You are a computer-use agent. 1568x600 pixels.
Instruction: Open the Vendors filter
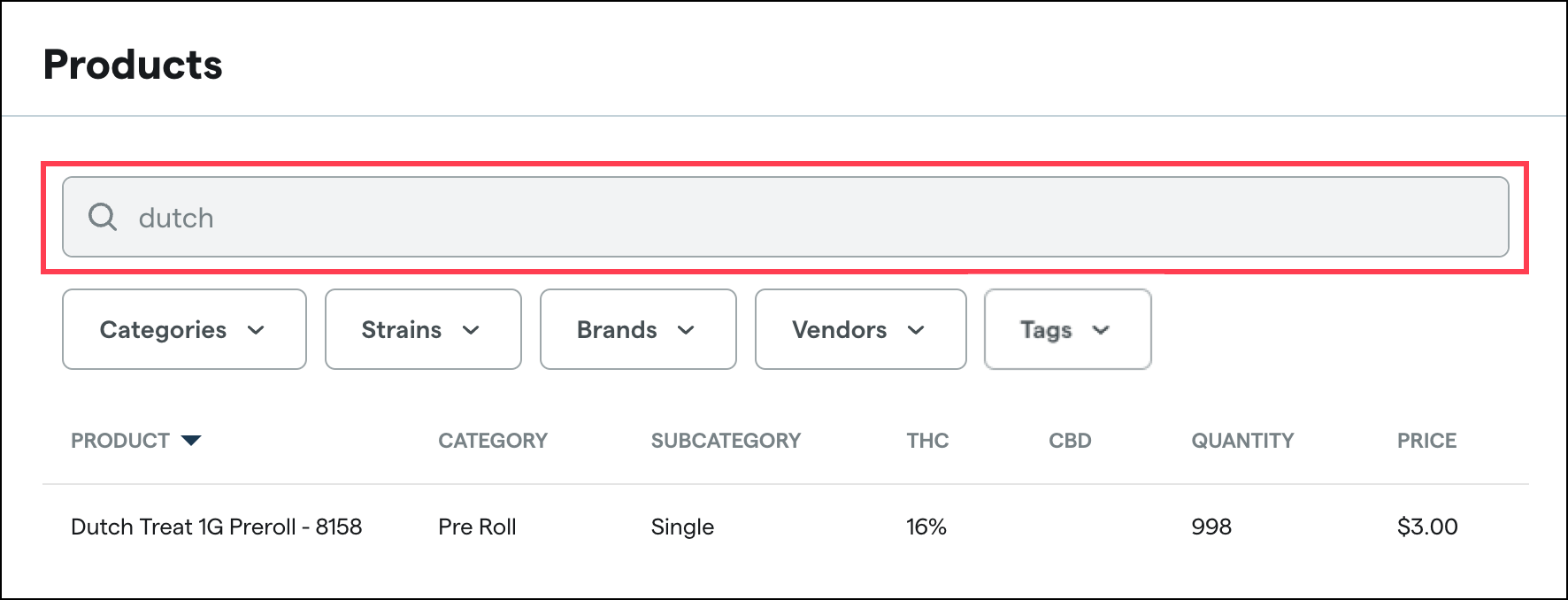tap(859, 329)
